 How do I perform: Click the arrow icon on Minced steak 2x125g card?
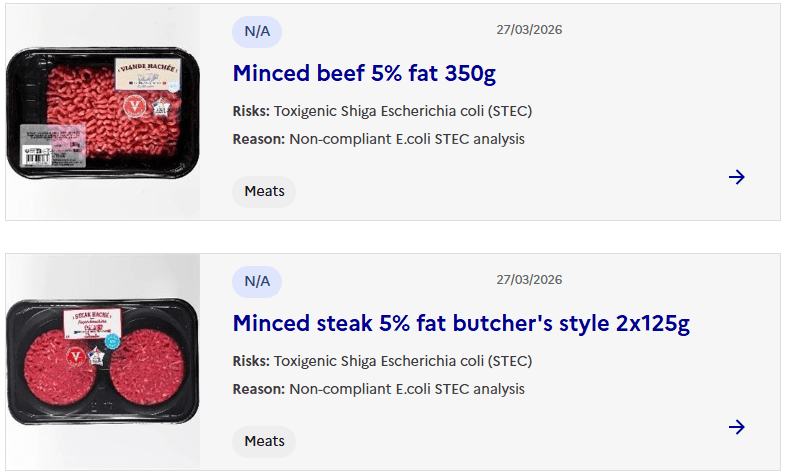tap(737, 427)
